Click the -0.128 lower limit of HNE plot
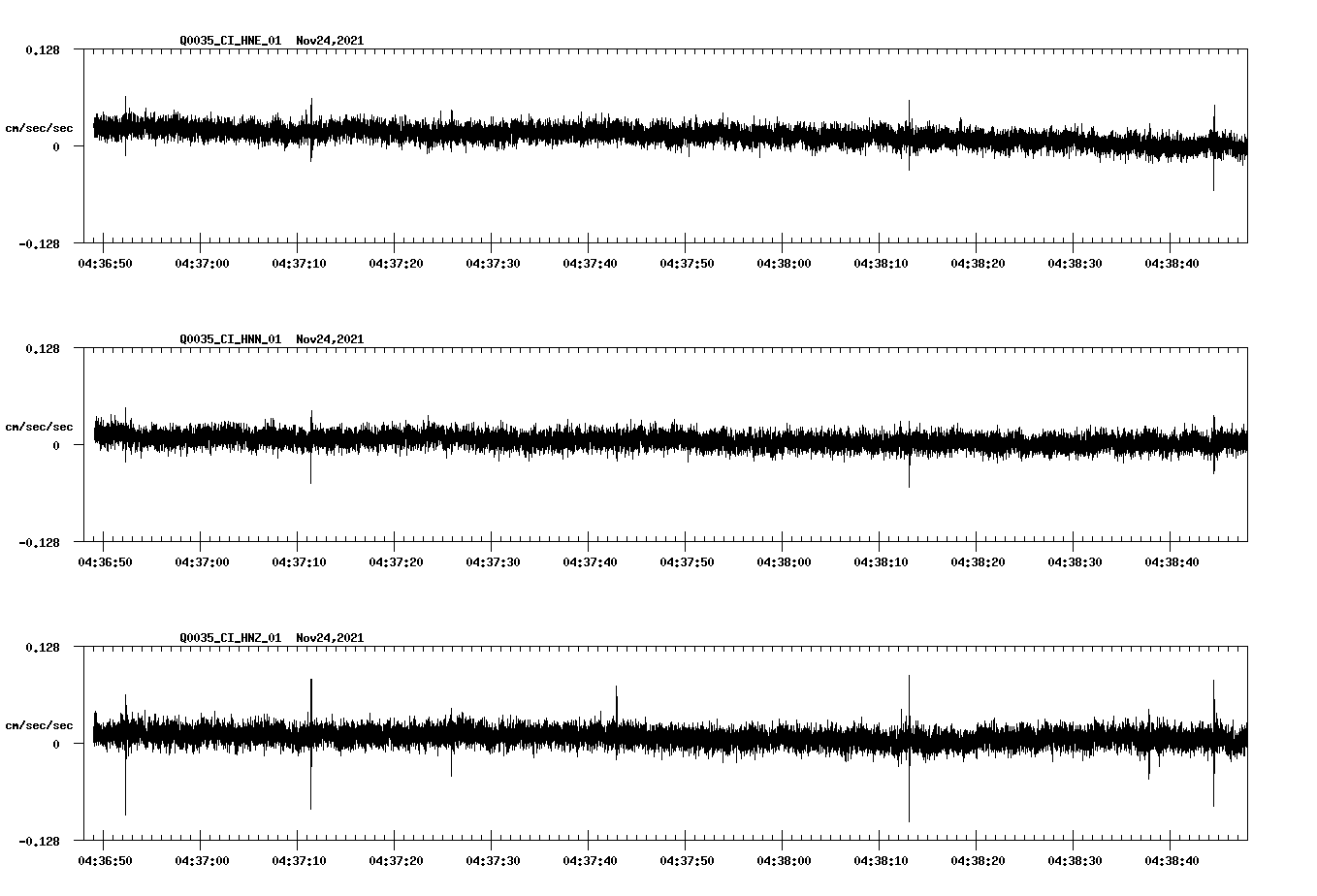 [39, 244]
